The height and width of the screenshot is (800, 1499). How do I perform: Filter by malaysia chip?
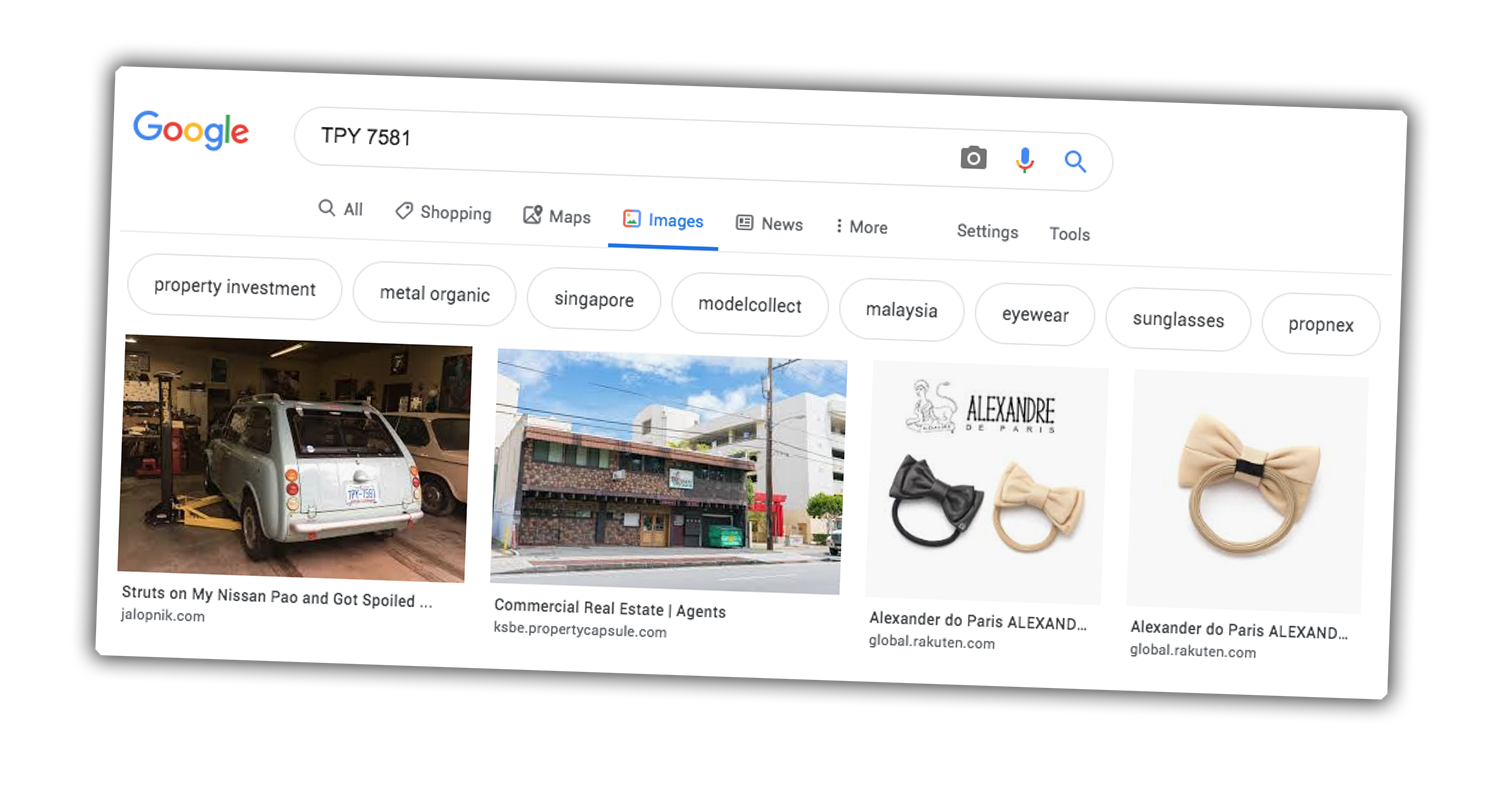[902, 310]
